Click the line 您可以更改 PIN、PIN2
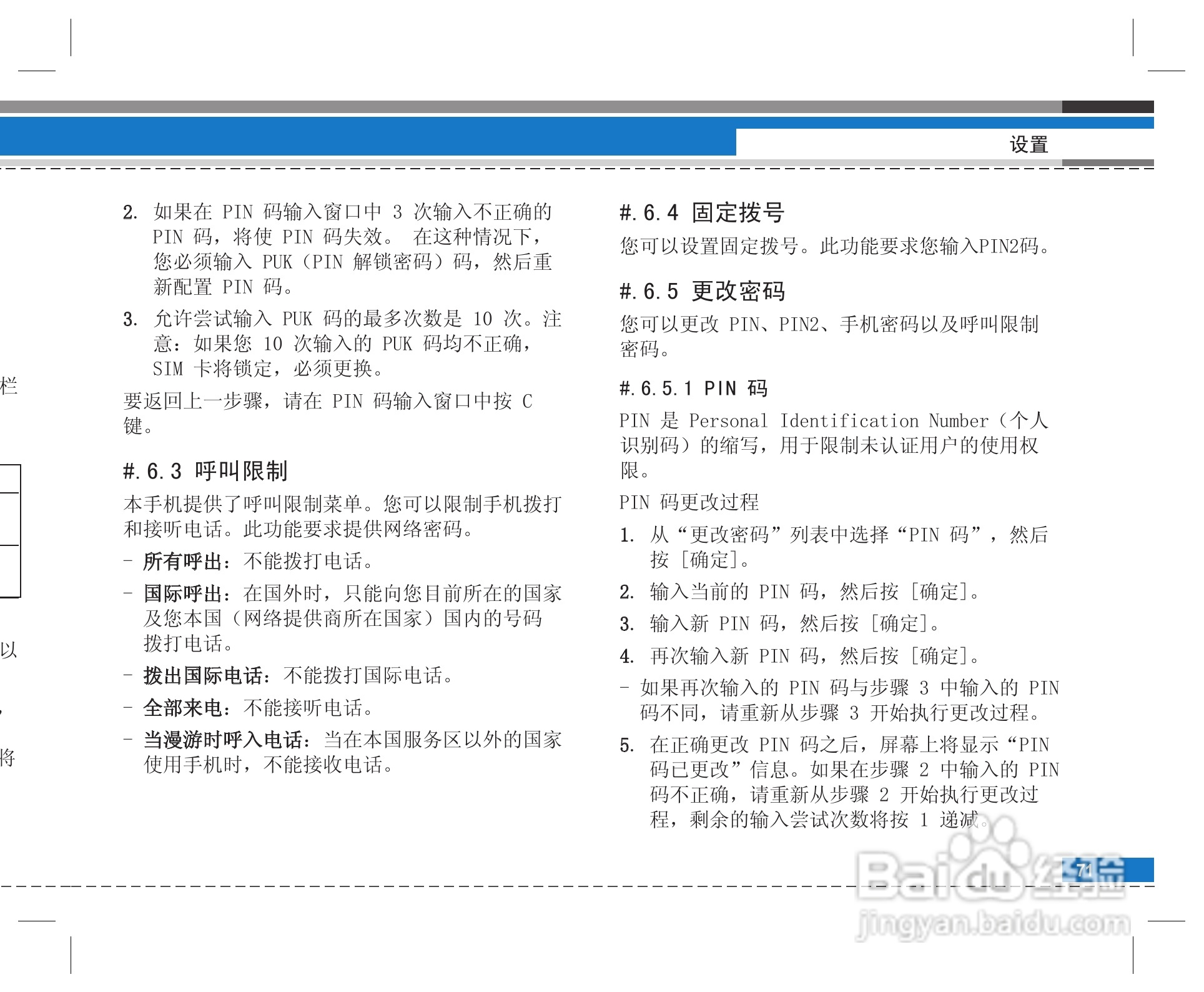Screen dimensions: 1204x992 point(829,324)
